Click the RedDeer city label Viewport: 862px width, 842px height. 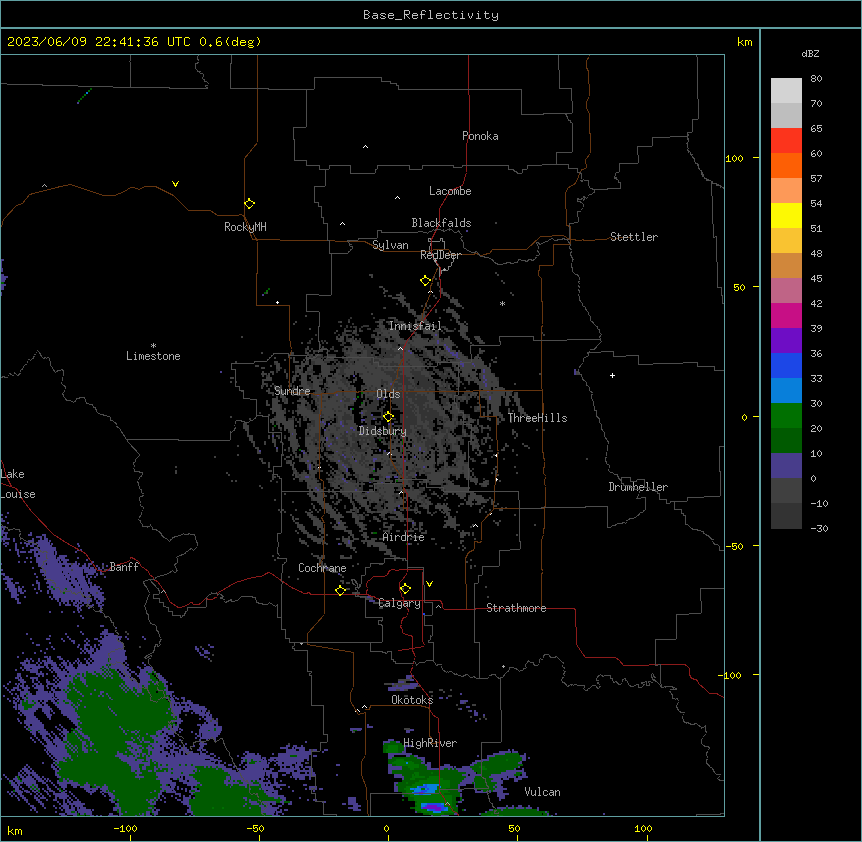tap(440, 255)
